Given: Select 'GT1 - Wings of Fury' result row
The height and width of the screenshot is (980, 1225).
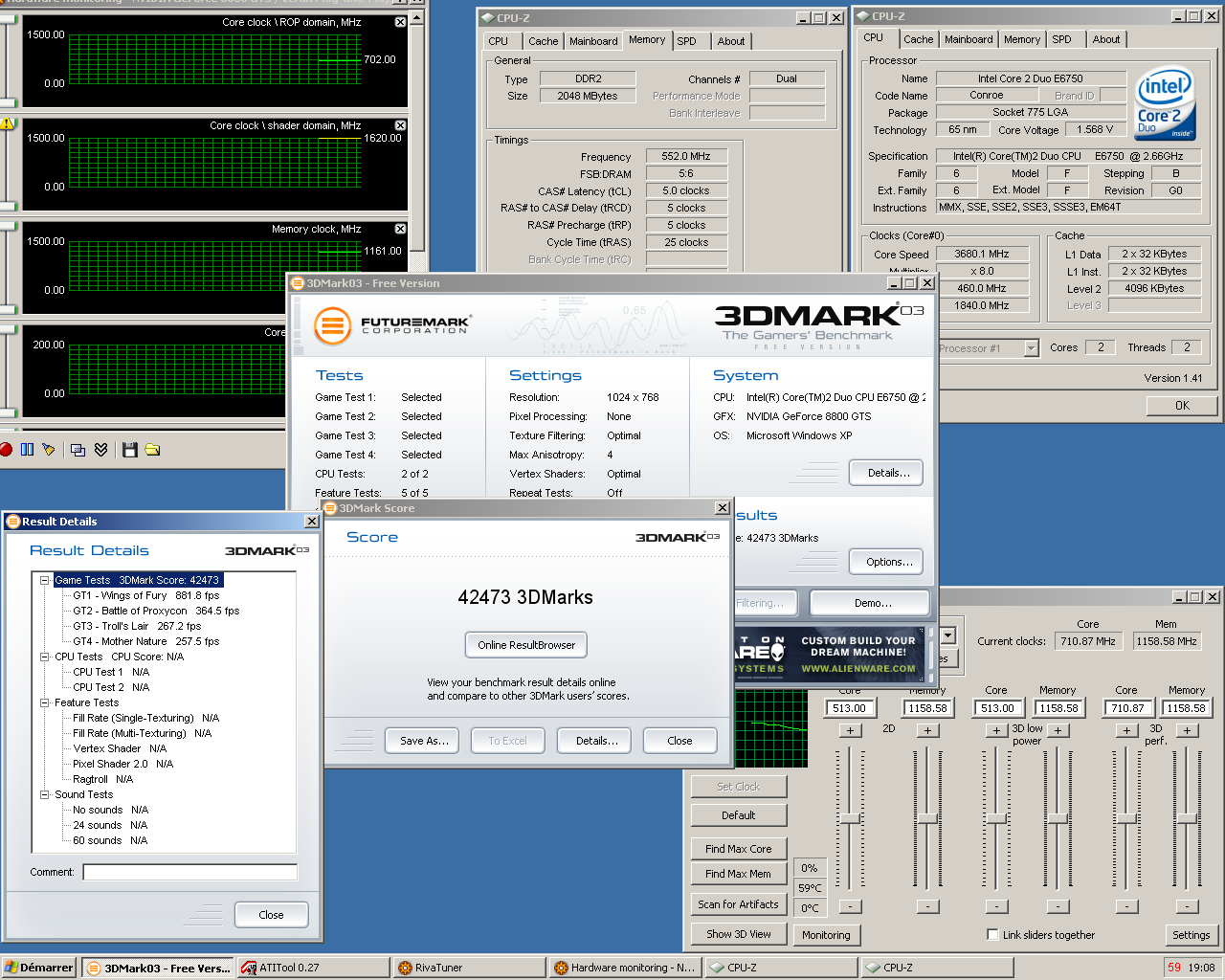Looking at the screenshot, I should pos(146,595).
